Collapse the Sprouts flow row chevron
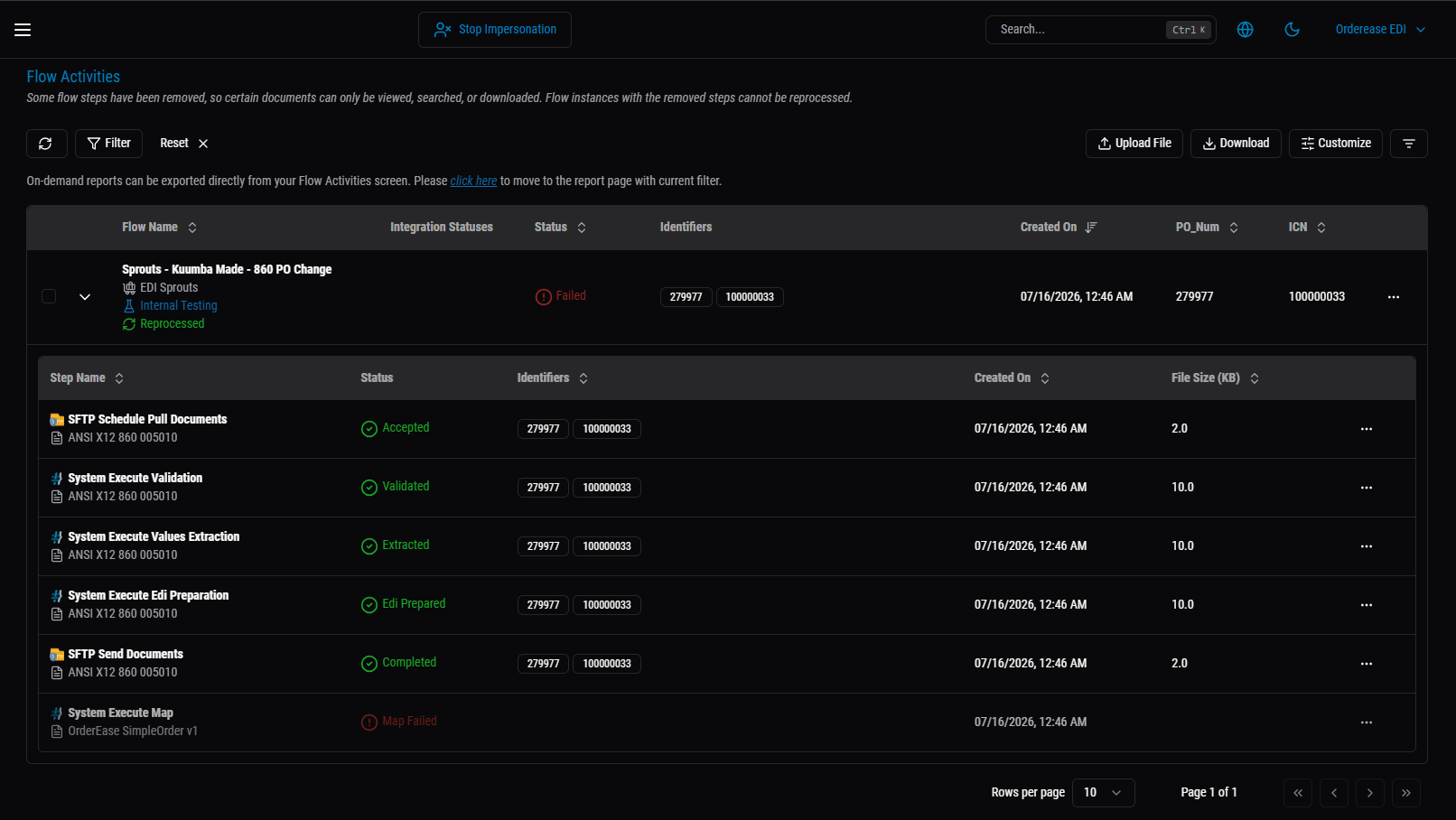Viewport: 1456px width, 820px height. pyautogui.click(x=85, y=296)
